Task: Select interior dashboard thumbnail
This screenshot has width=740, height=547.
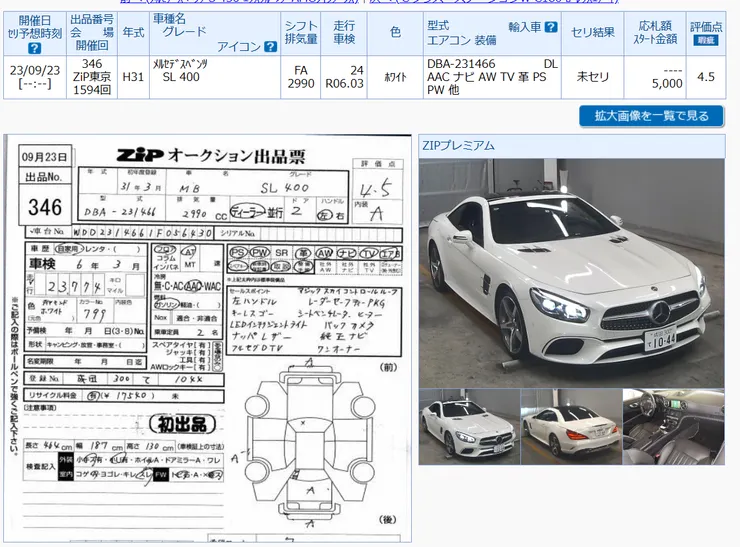Action: coord(673,427)
